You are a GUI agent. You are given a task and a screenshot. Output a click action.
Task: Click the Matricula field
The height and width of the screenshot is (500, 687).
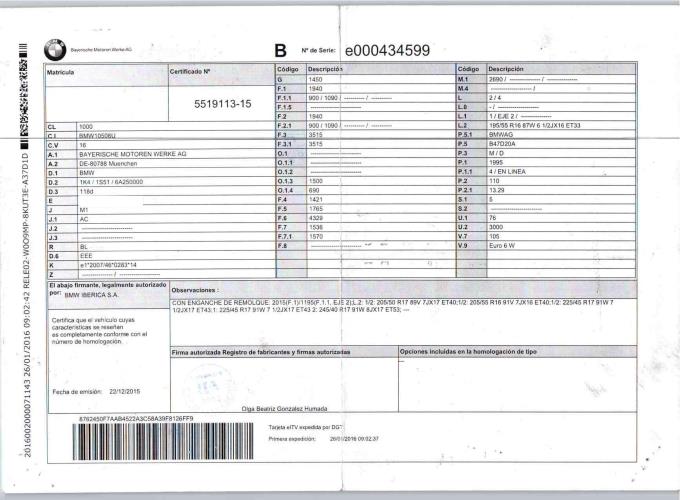tap(107, 93)
